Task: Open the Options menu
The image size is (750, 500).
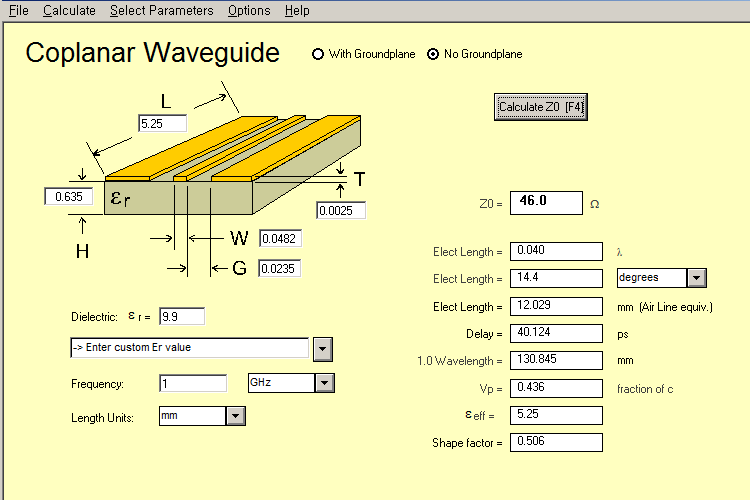Action: (x=248, y=10)
